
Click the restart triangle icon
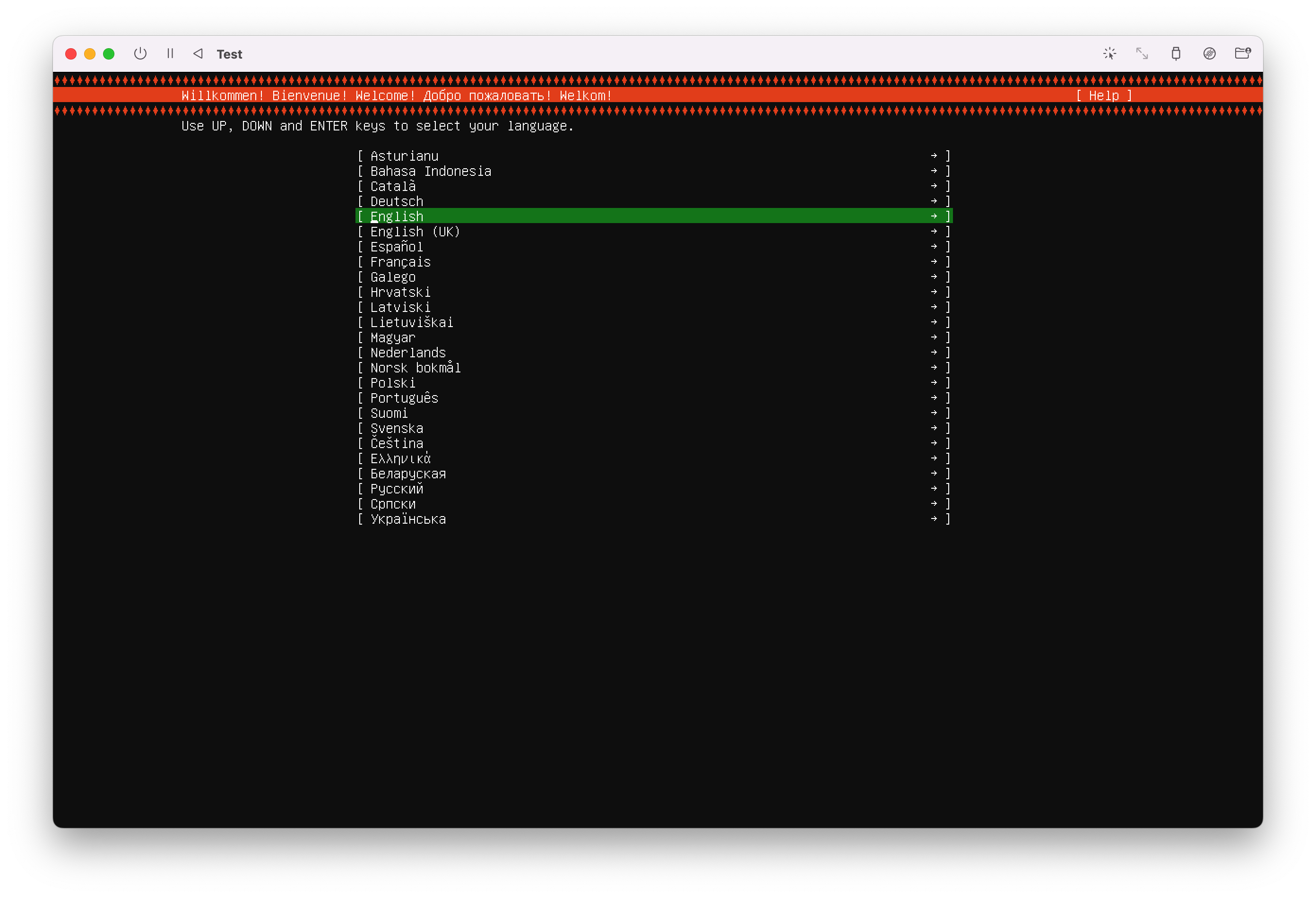[x=198, y=54]
